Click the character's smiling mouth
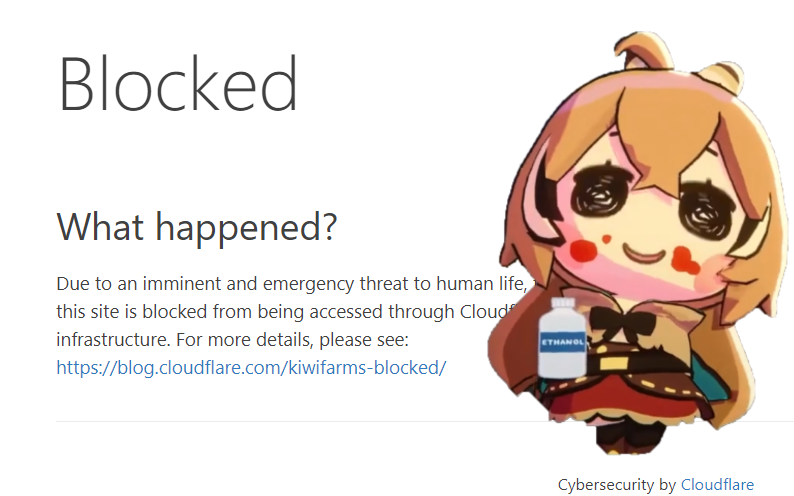 (644, 253)
